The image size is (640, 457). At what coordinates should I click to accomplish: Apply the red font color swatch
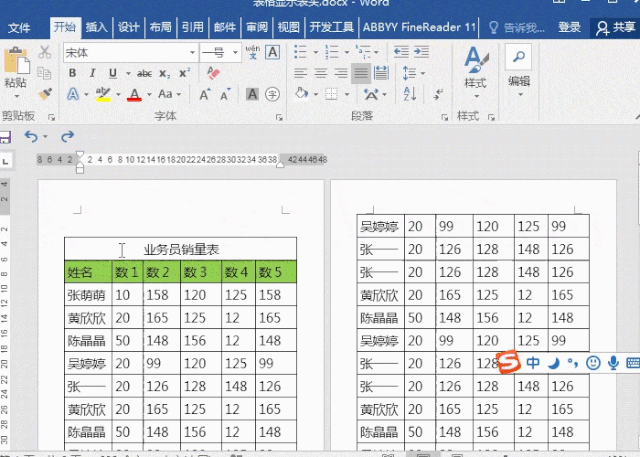tap(134, 94)
